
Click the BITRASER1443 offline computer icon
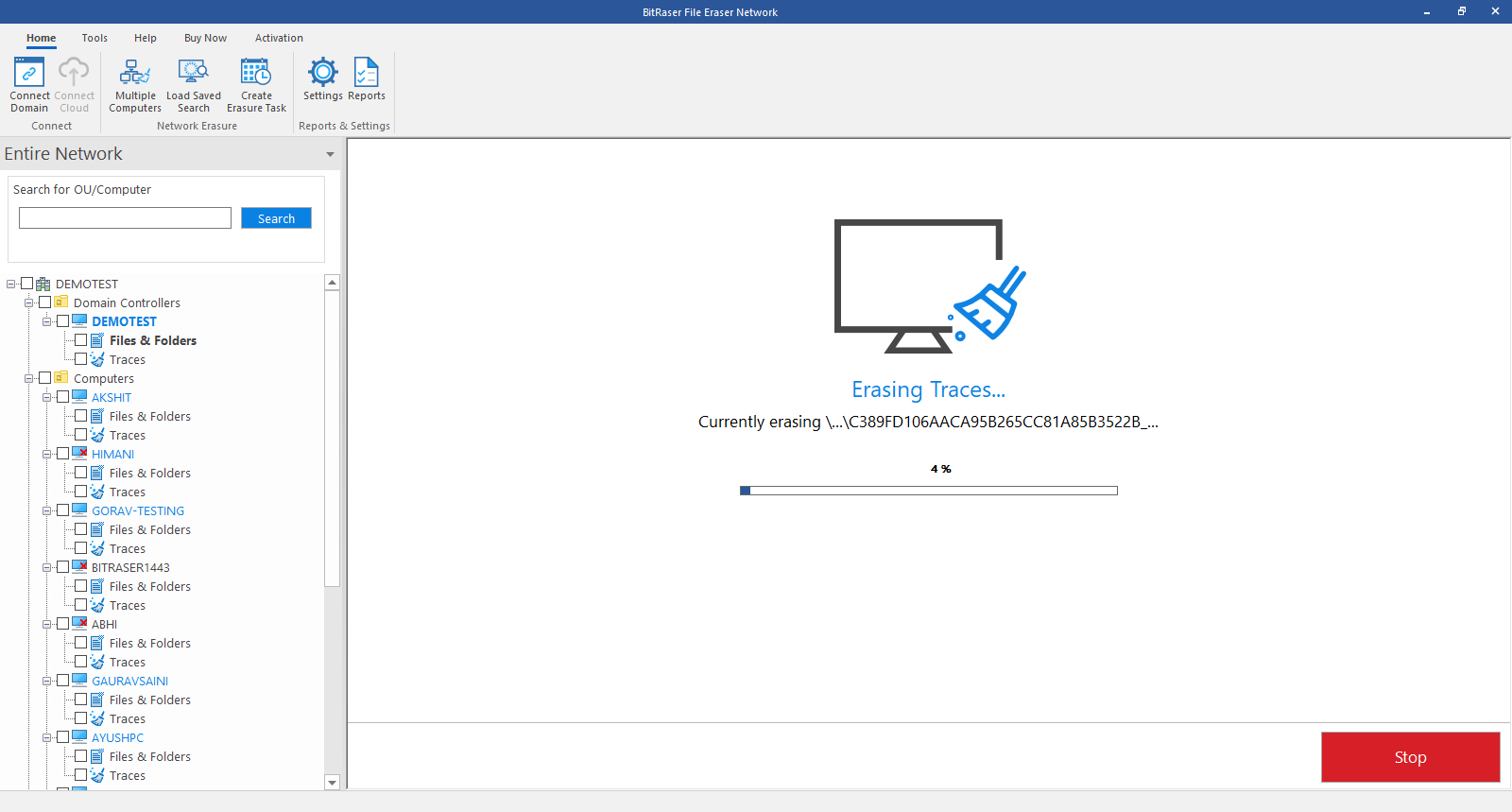tap(79, 567)
